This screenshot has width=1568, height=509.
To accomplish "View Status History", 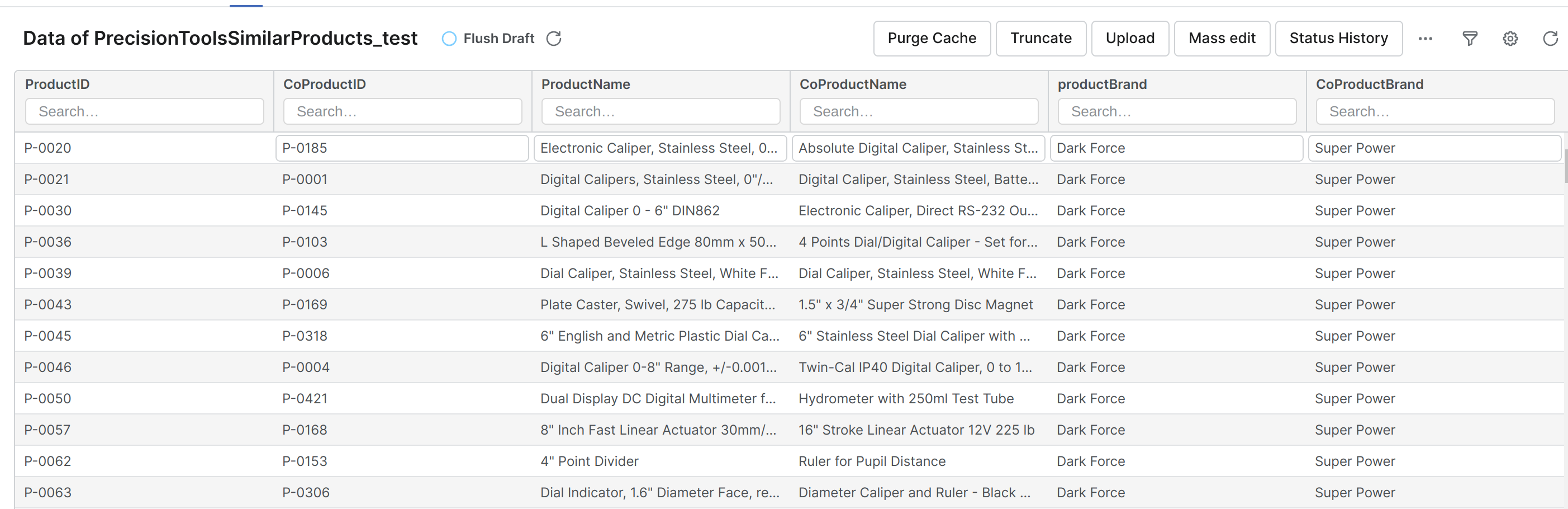I will tap(1338, 39).
